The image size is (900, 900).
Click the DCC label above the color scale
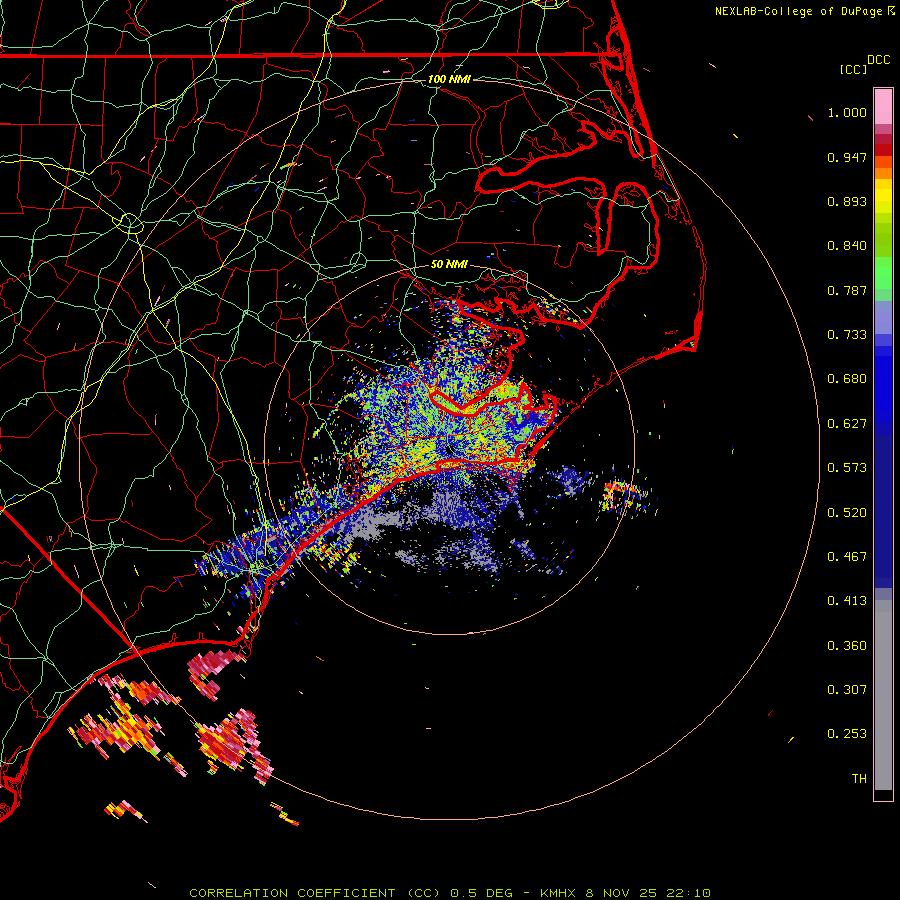tap(878, 60)
